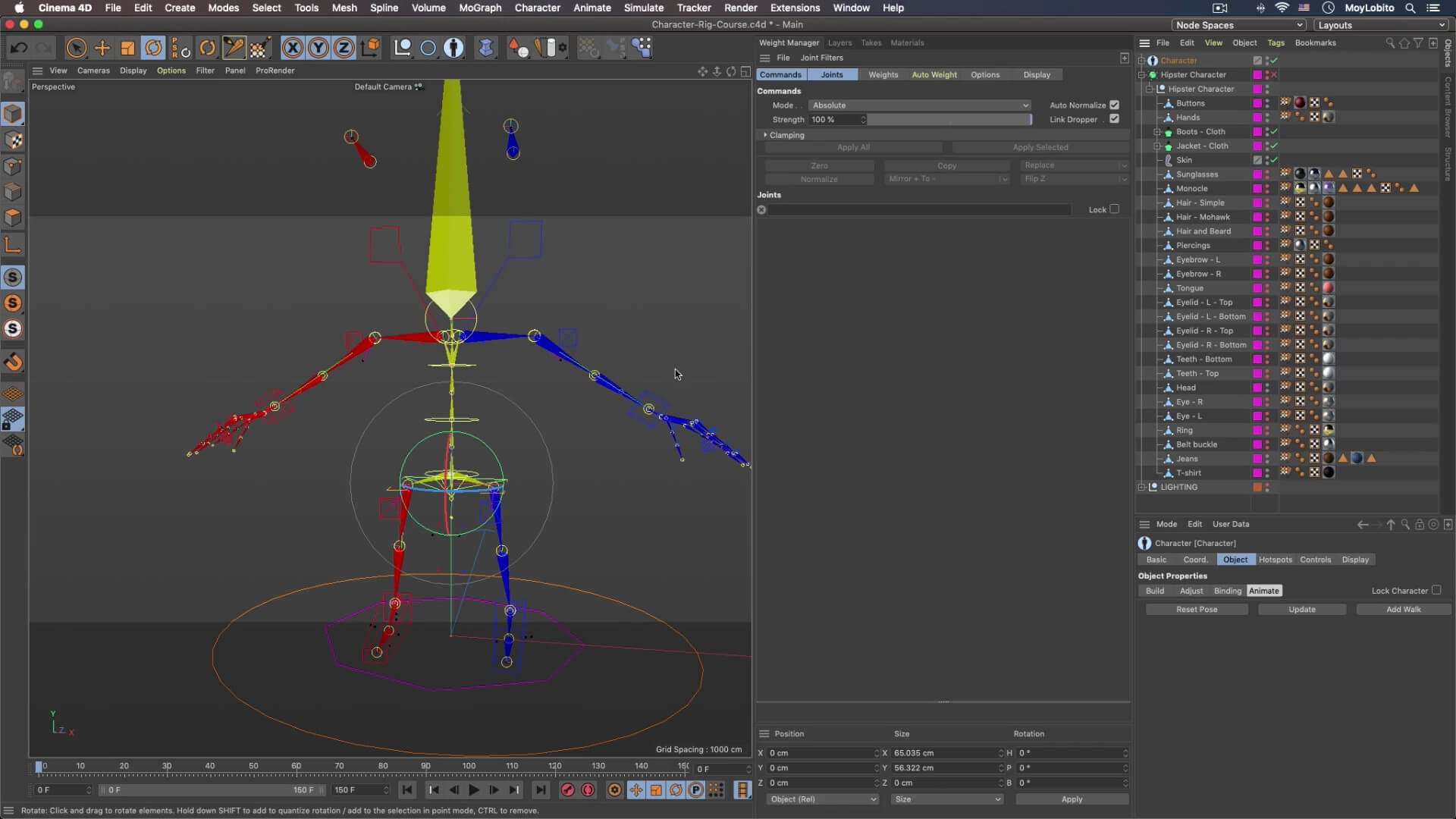Toggle visibility checkmark next to Skin object
1456x819 pixels.
pos(1276,160)
